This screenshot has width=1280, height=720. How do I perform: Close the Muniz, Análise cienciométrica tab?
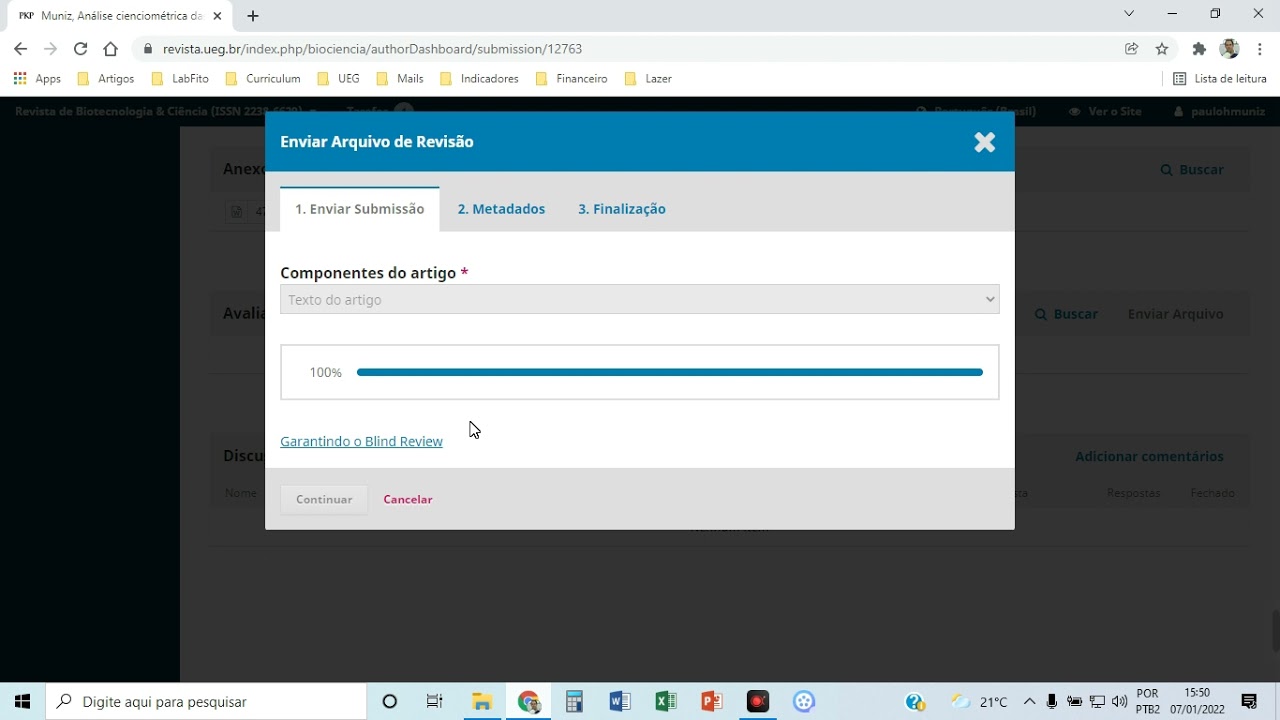tap(217, 16)
